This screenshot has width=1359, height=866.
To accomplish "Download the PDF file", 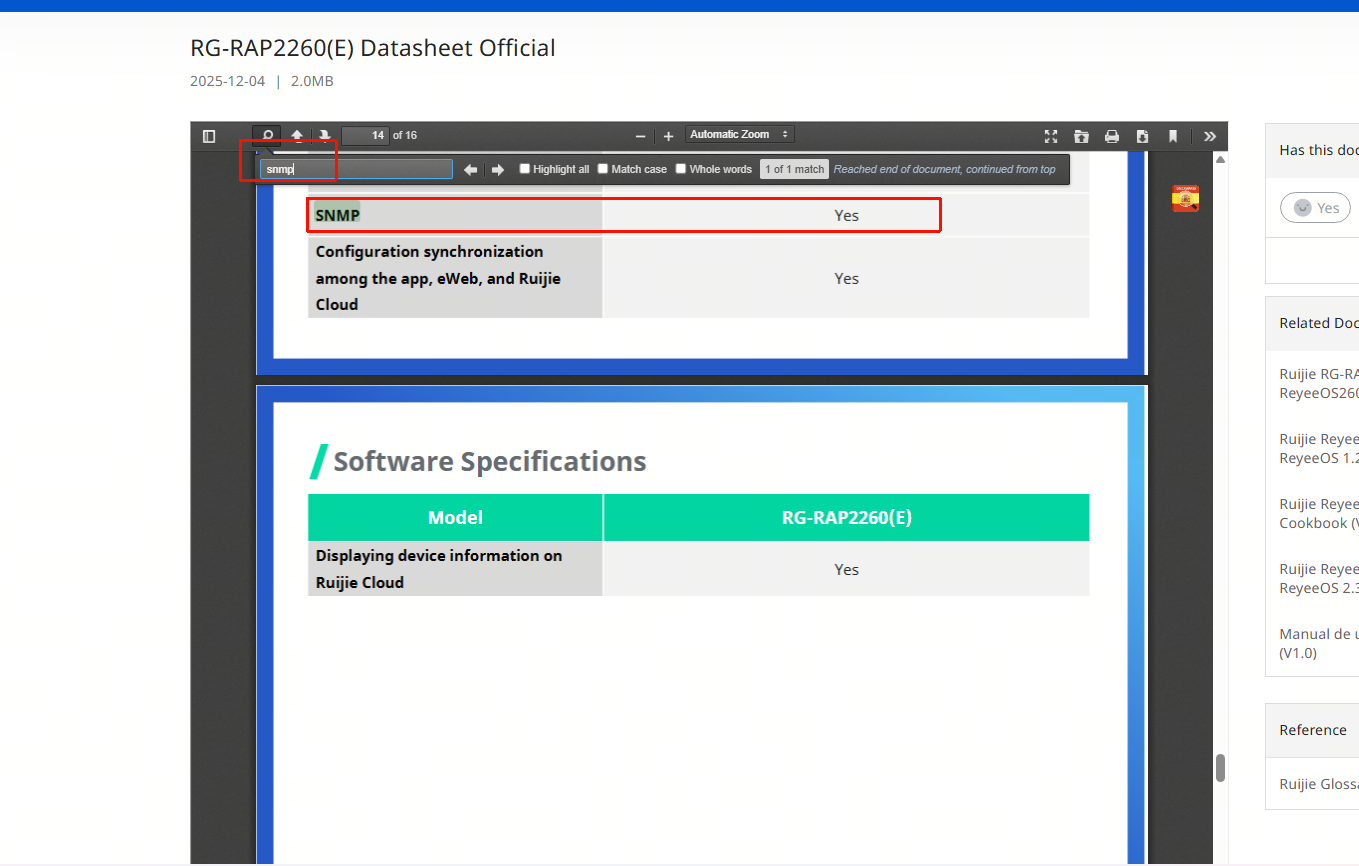I will pyautogui.click(x=1142, y=136).
